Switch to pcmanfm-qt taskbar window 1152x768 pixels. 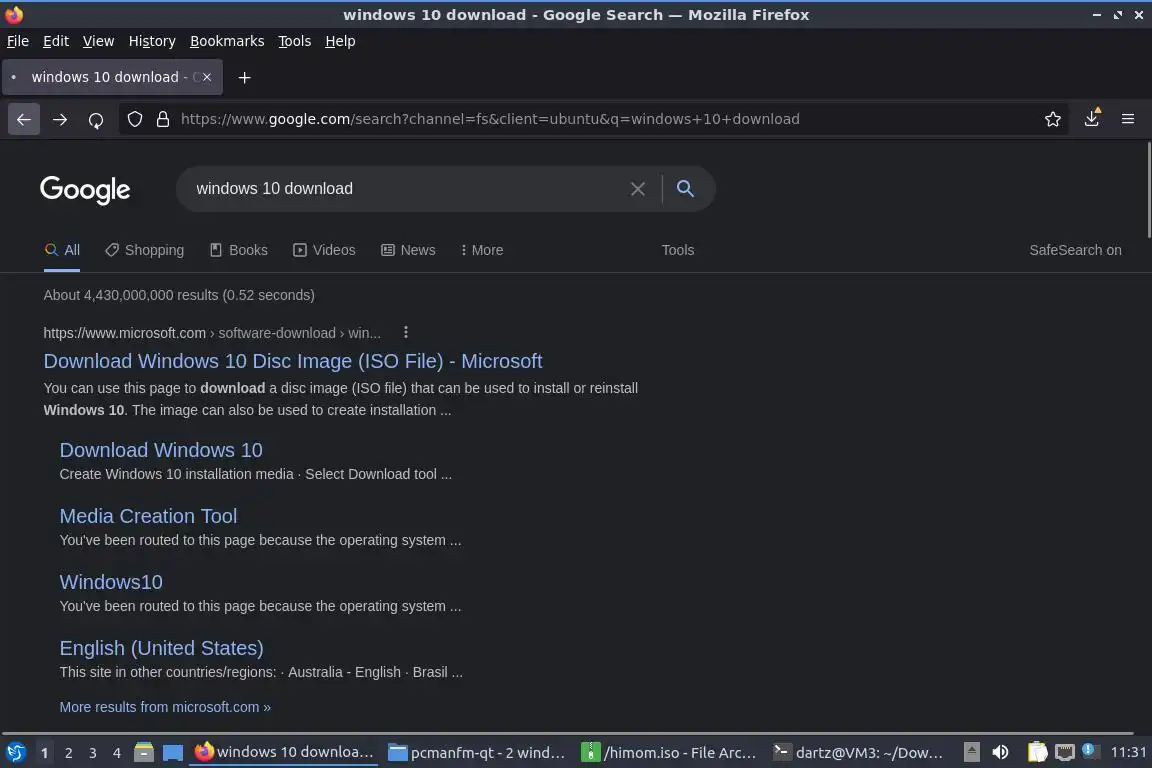[477, 753]
